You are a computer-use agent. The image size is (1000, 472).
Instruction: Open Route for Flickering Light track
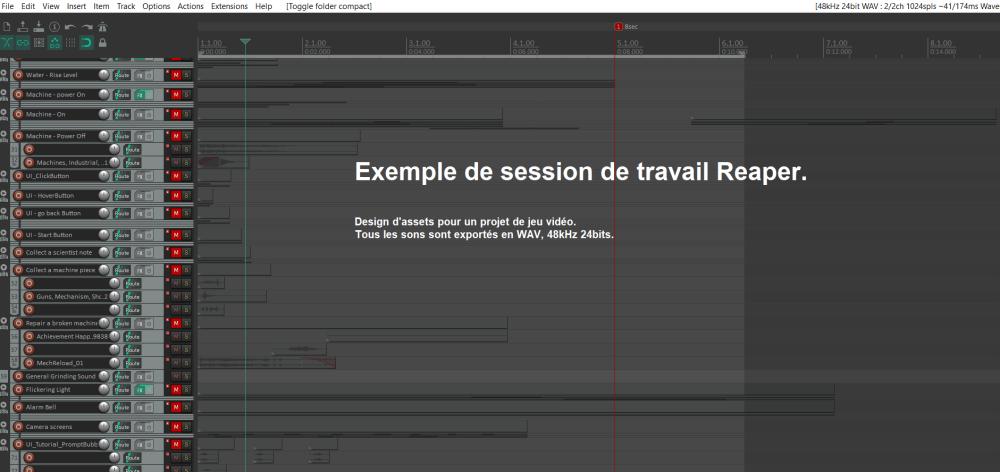[x=122, y=389]
